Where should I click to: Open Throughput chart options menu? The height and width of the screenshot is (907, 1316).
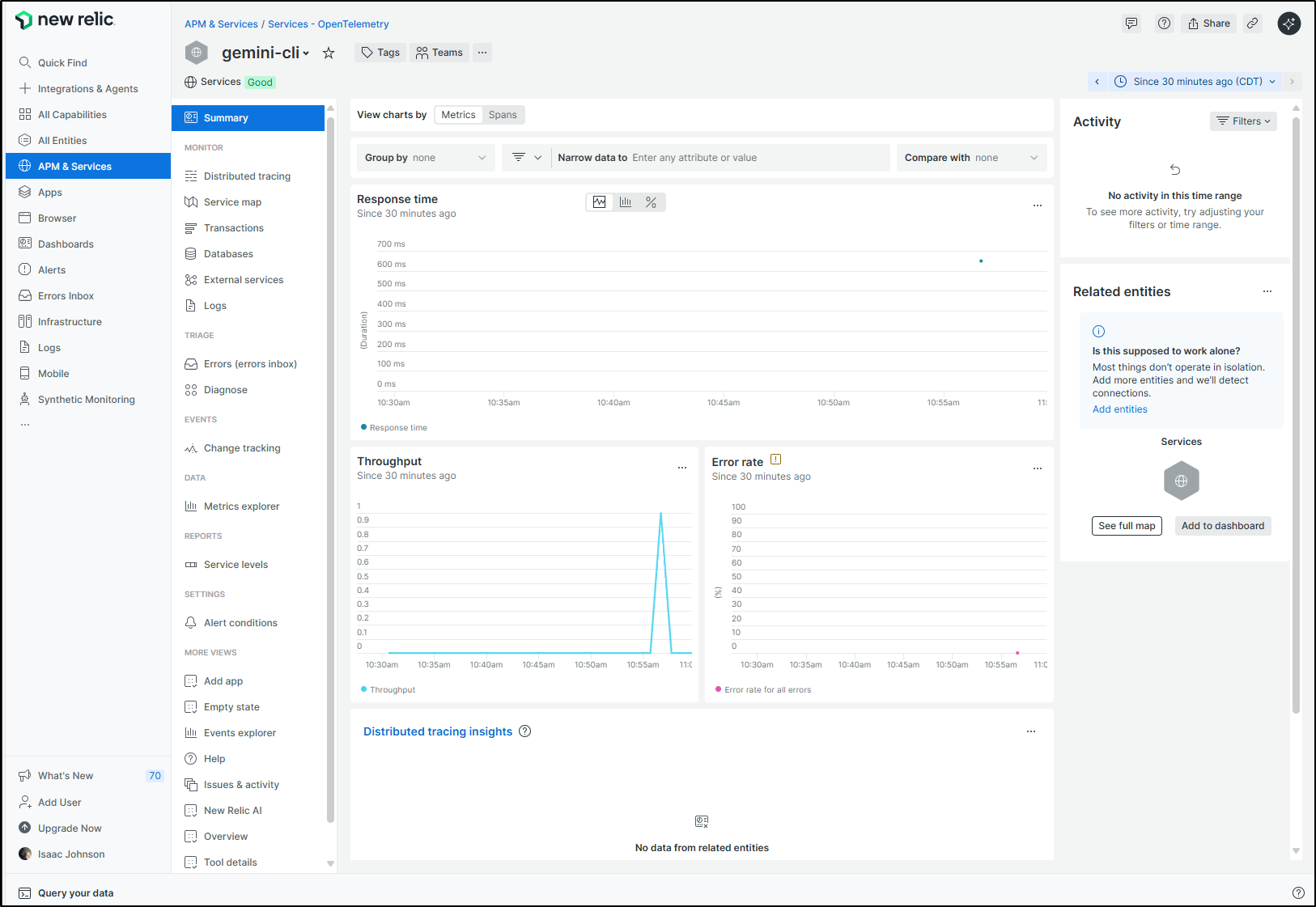tap(682, 468)
